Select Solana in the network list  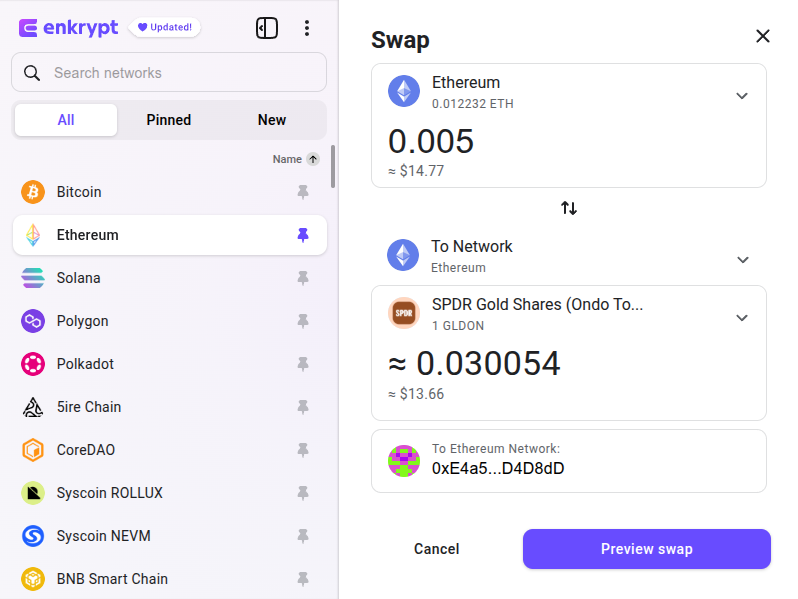[169, 278]
